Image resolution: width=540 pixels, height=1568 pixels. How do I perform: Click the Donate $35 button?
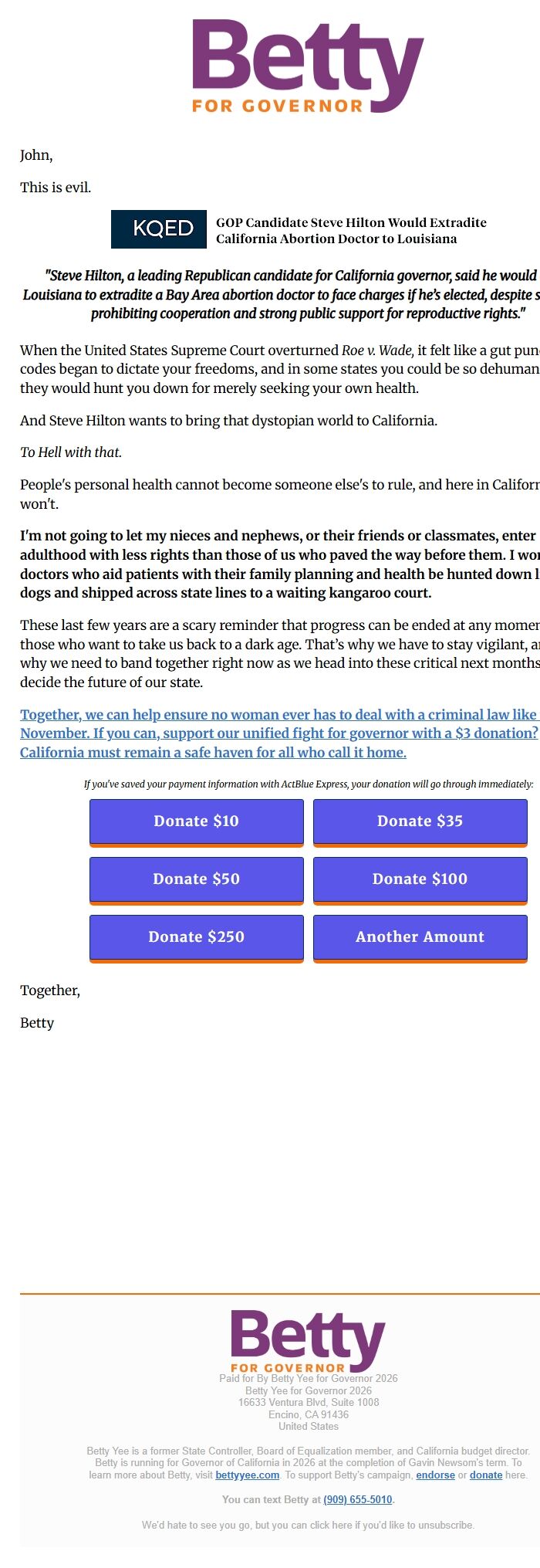coord(420,821)
